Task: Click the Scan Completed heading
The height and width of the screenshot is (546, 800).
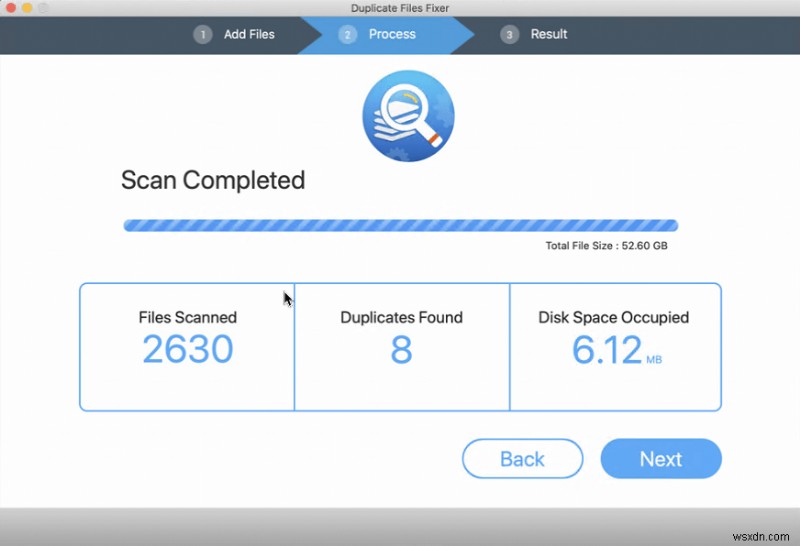Action: 213,180
